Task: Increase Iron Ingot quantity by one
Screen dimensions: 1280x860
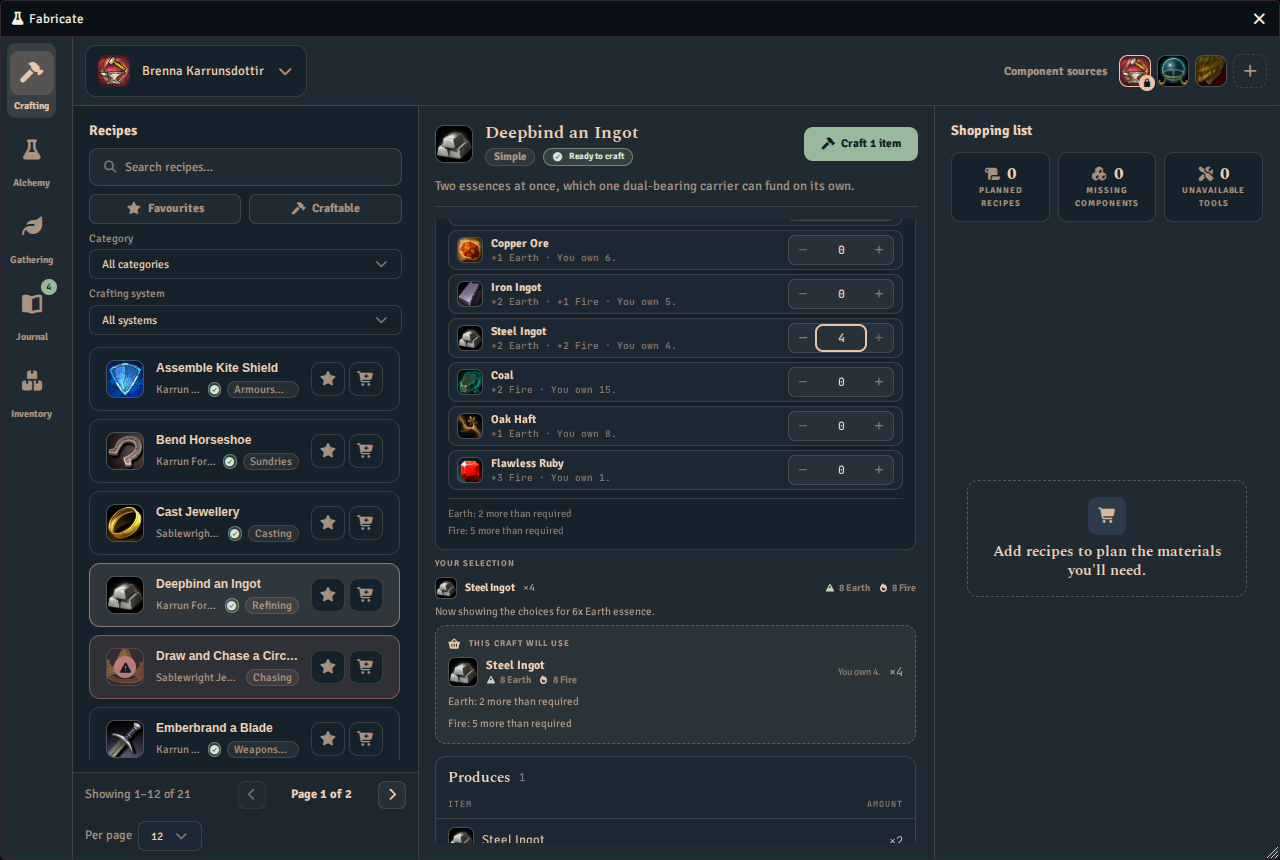Action: [879, 294]
